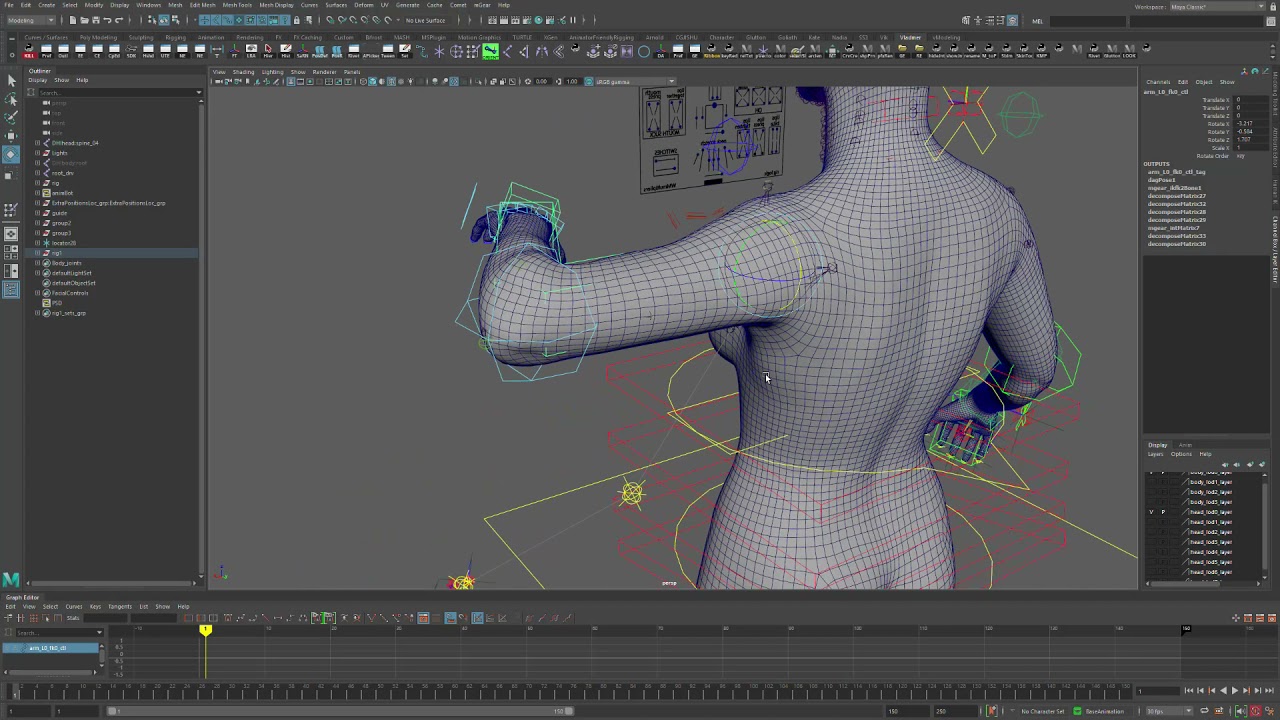Toggle the Outliner panel from the sidebar

[x=11, y=290]
